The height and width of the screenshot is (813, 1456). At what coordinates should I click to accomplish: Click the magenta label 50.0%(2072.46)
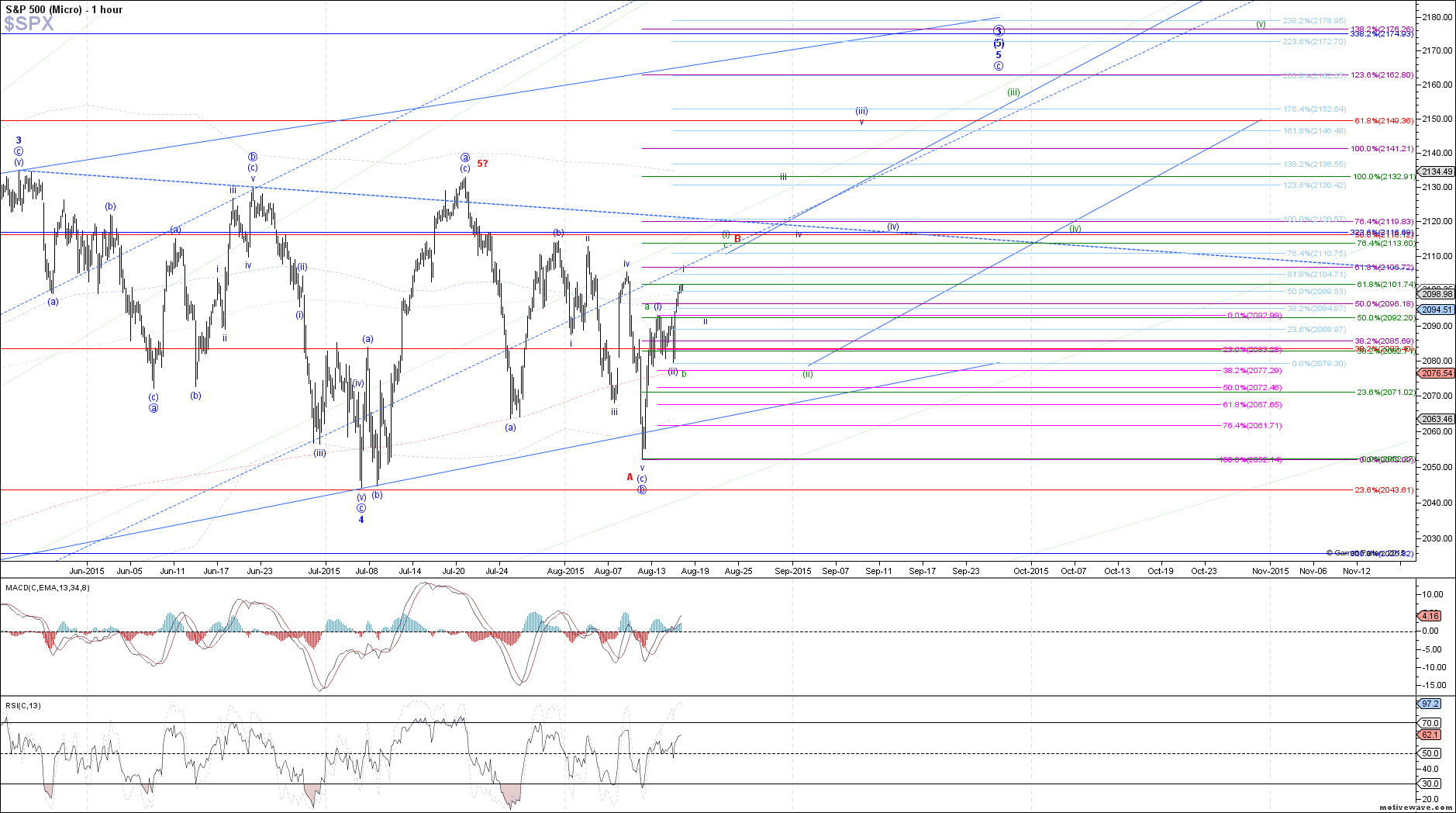coord(1252,388)
